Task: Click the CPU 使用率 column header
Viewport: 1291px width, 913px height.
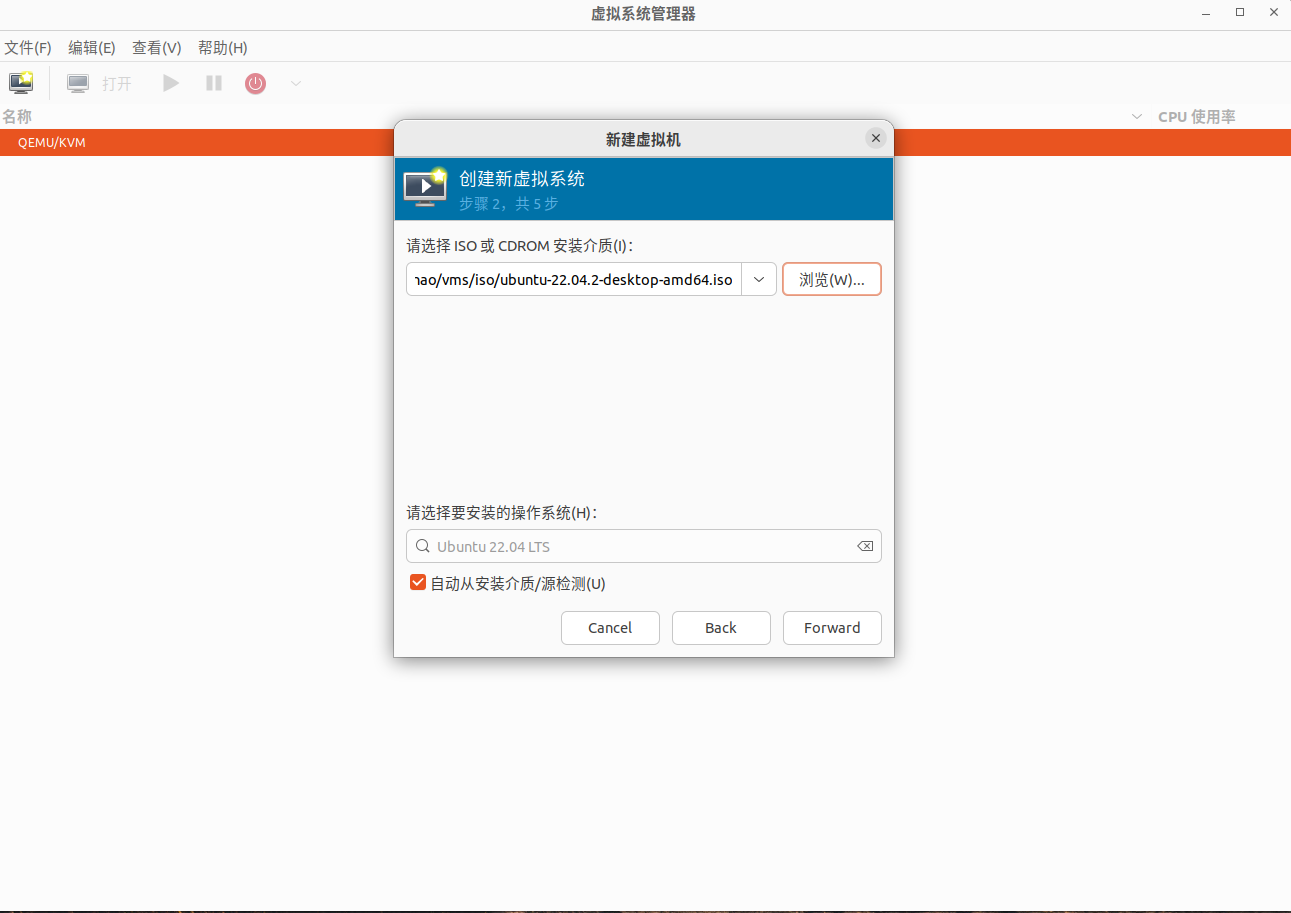Action: [x=1197, y=116]
